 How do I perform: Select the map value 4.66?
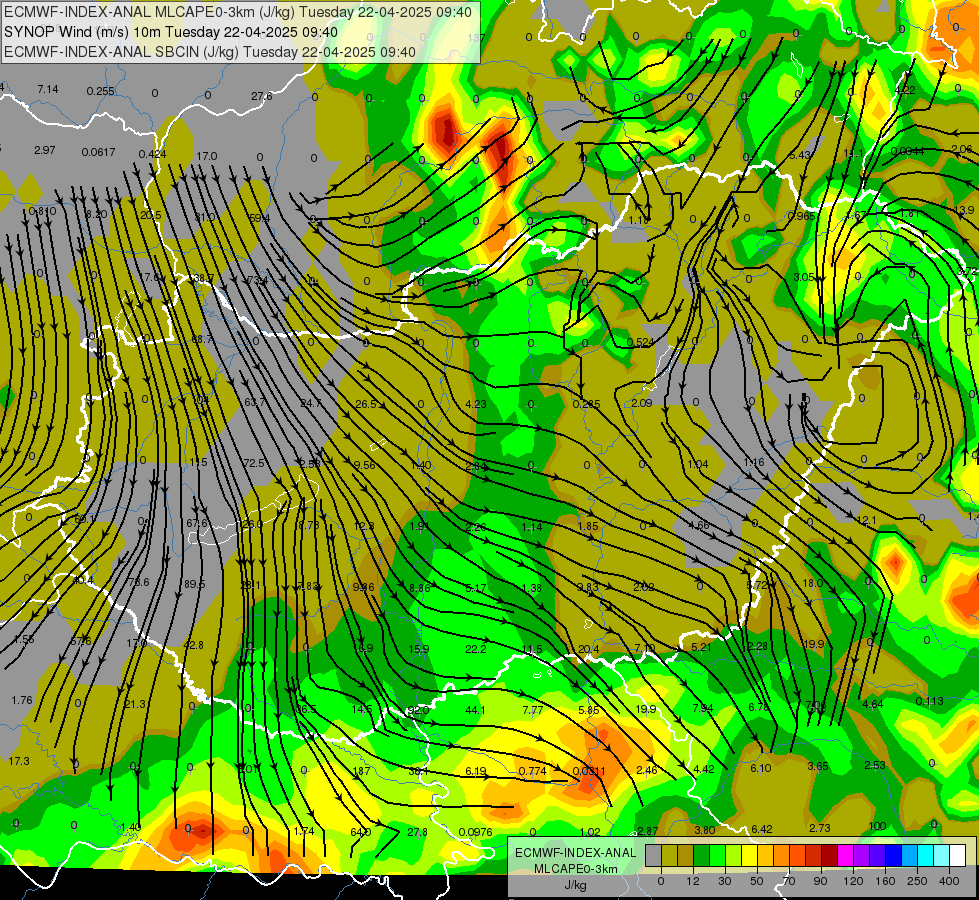699,525
